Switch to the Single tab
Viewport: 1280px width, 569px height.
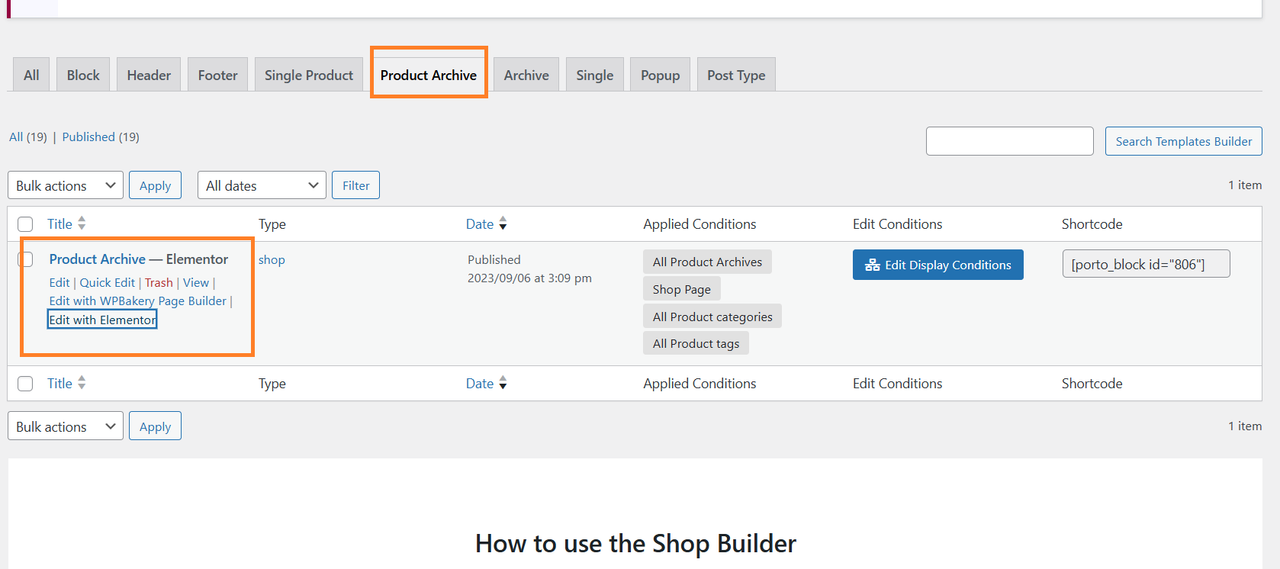tap(595, 75)
